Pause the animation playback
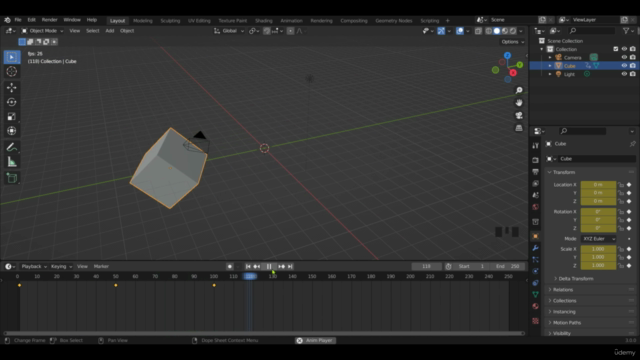This screenshot has width=640, height=360. pos(269,267)
